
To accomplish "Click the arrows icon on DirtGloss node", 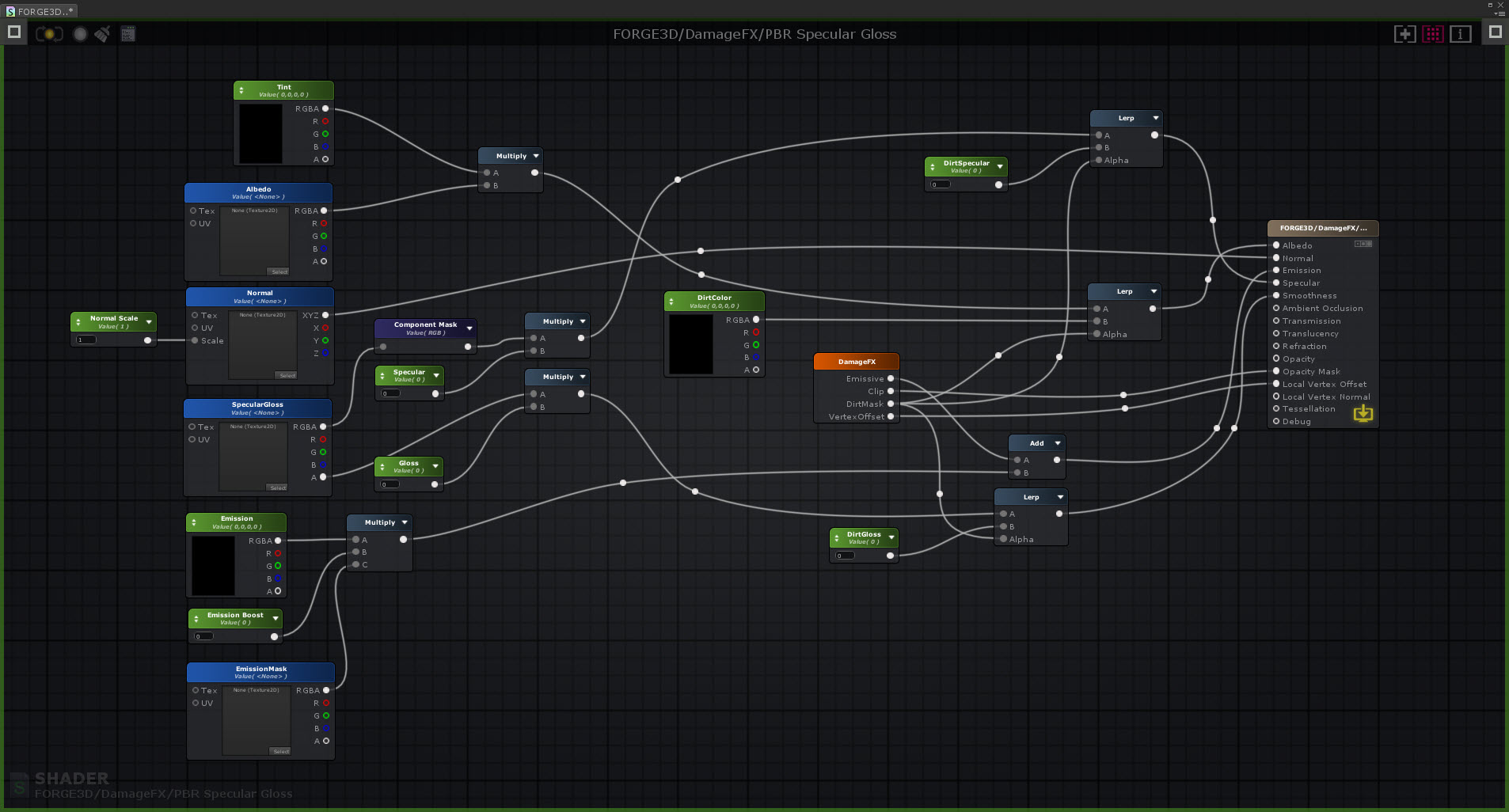I will tap(837, 538).
